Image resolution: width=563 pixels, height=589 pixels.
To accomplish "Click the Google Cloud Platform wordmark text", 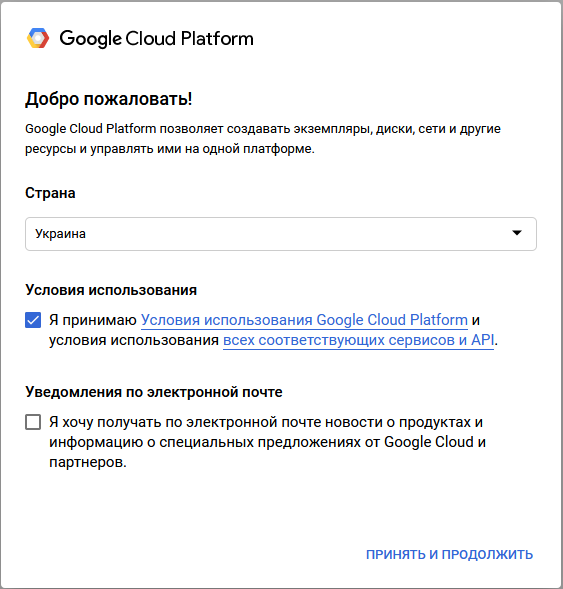I will [x=156, y=39].
